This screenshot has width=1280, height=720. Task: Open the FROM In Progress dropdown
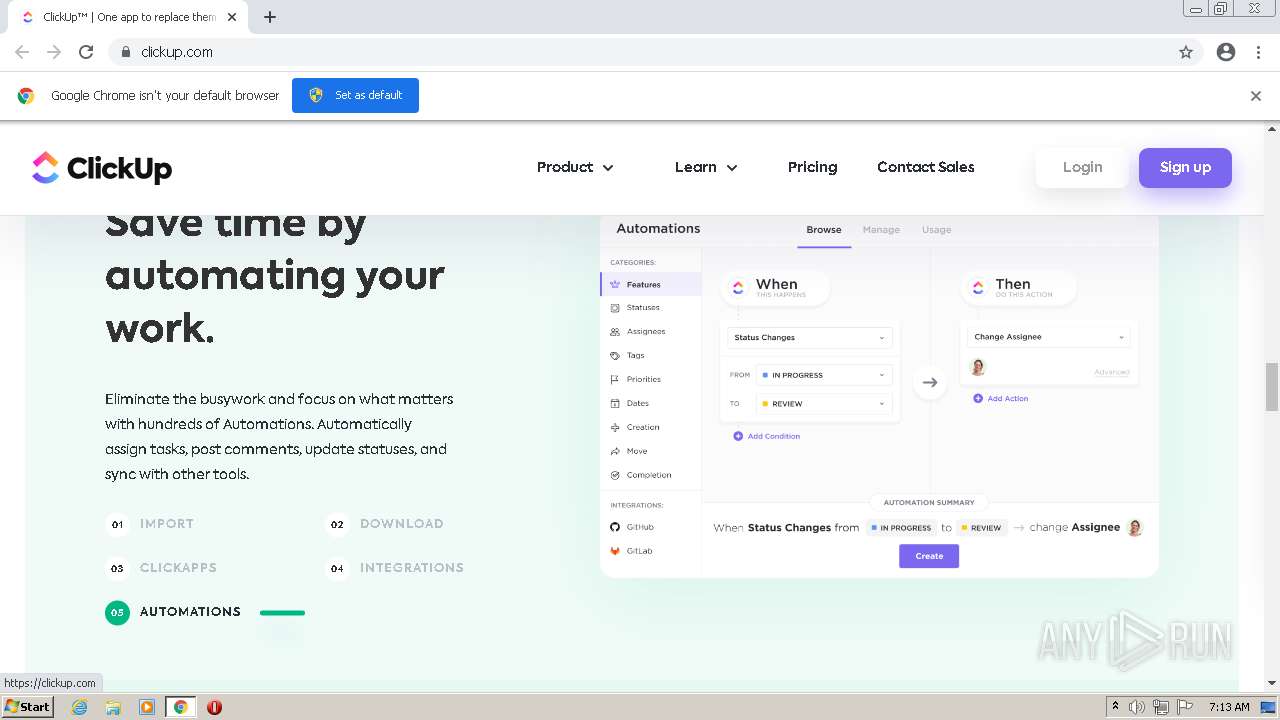tap(823, 375)
